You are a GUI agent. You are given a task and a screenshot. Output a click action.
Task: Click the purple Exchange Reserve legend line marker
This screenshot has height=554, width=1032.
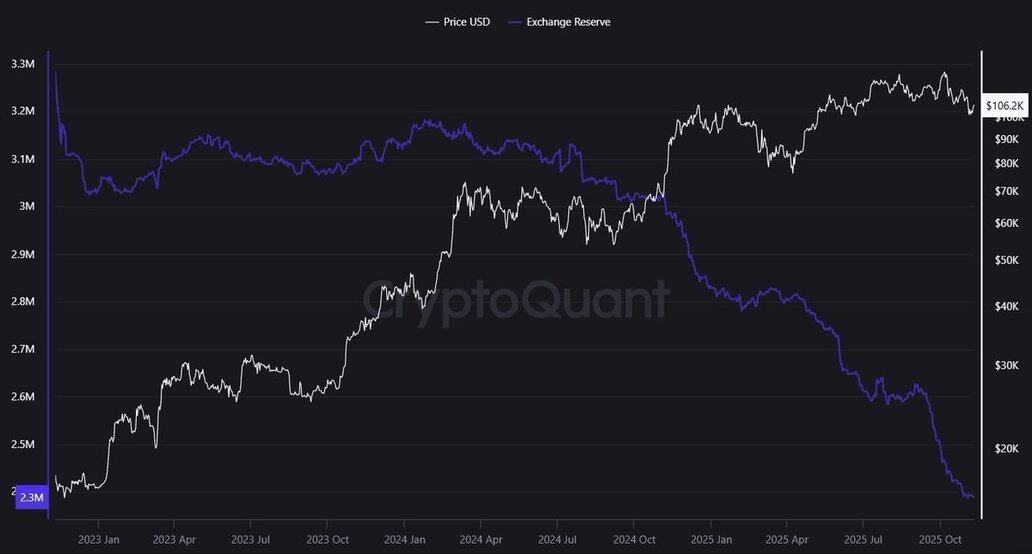516,21
